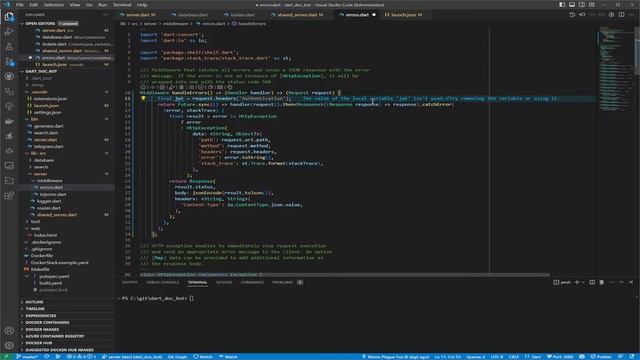Open Dockerfile in the file tree
640x360 pixels.
pyautogui.click(x=42, y=256)
